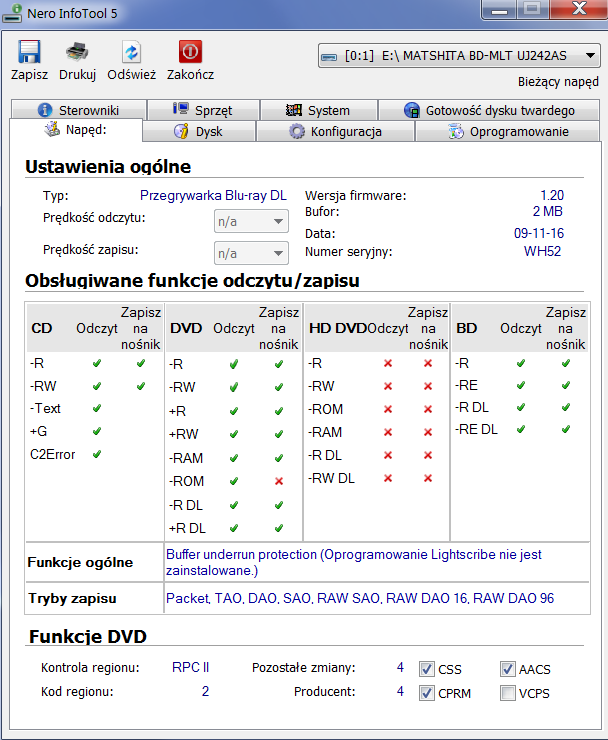Toggle the CPRM checkbox
Screen dimensions: 608x740
pos(427,693)
